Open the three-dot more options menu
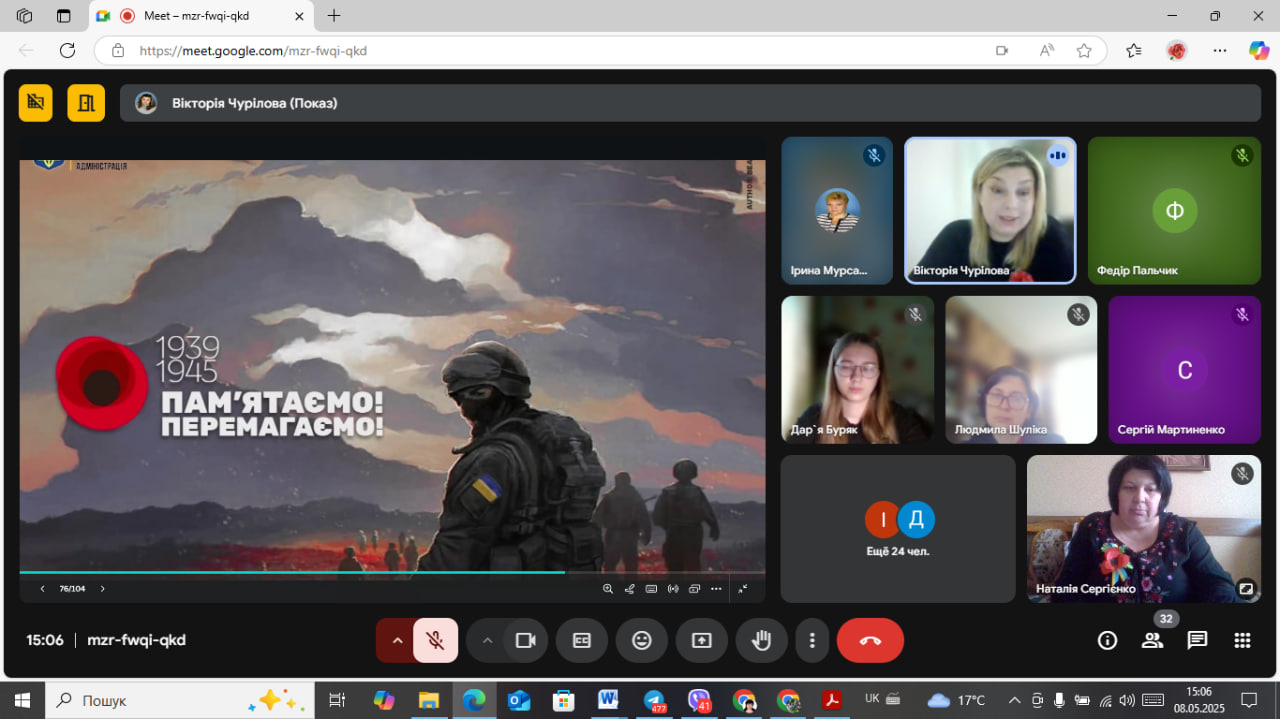Screen dimensions: 1280x719 (x=813, y=640)
